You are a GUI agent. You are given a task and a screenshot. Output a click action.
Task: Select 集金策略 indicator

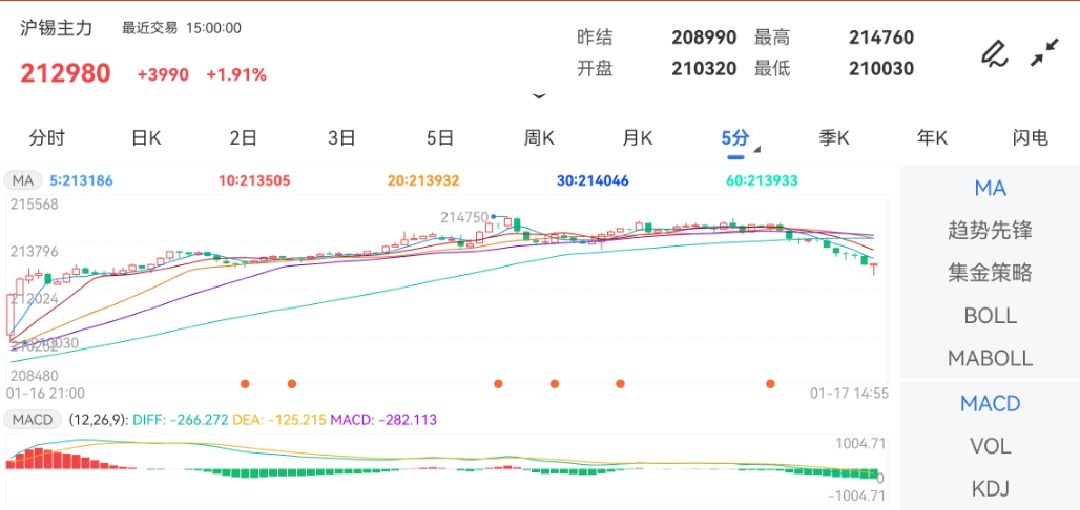pyautogui.click(x=990, y=273)
